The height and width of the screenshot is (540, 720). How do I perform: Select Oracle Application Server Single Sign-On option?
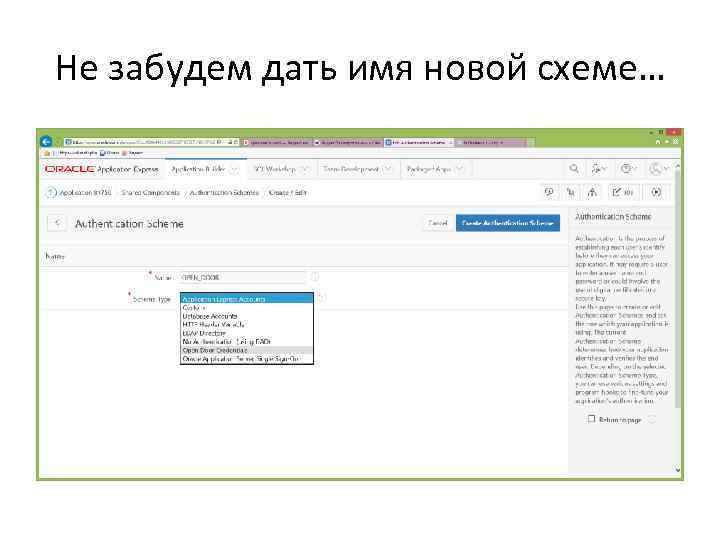click(247, 359)
